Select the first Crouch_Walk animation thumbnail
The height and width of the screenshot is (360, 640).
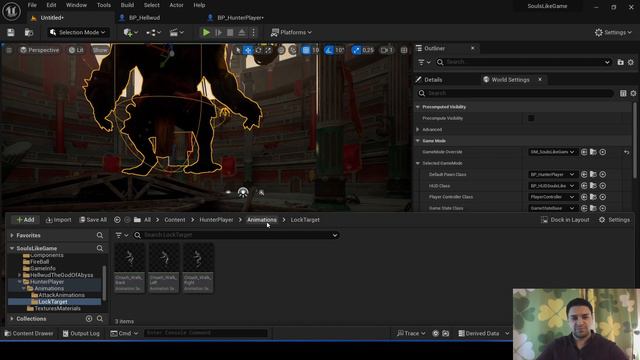pos(129,267)
